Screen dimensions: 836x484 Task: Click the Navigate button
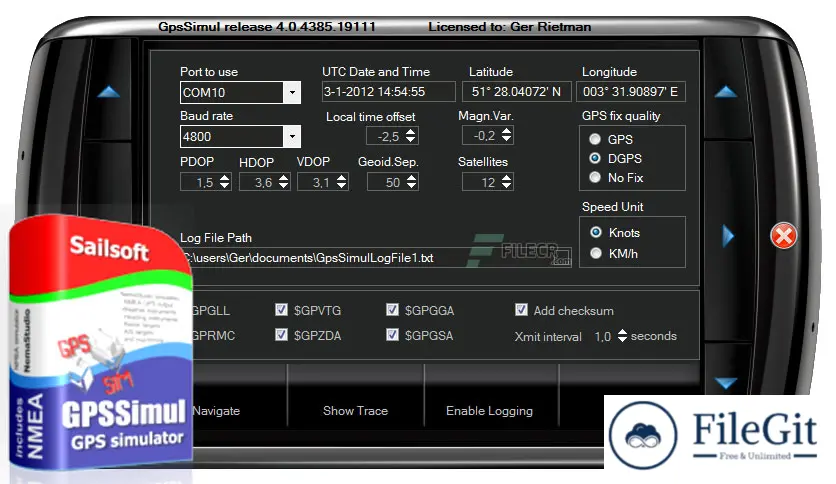pos(216,410)
